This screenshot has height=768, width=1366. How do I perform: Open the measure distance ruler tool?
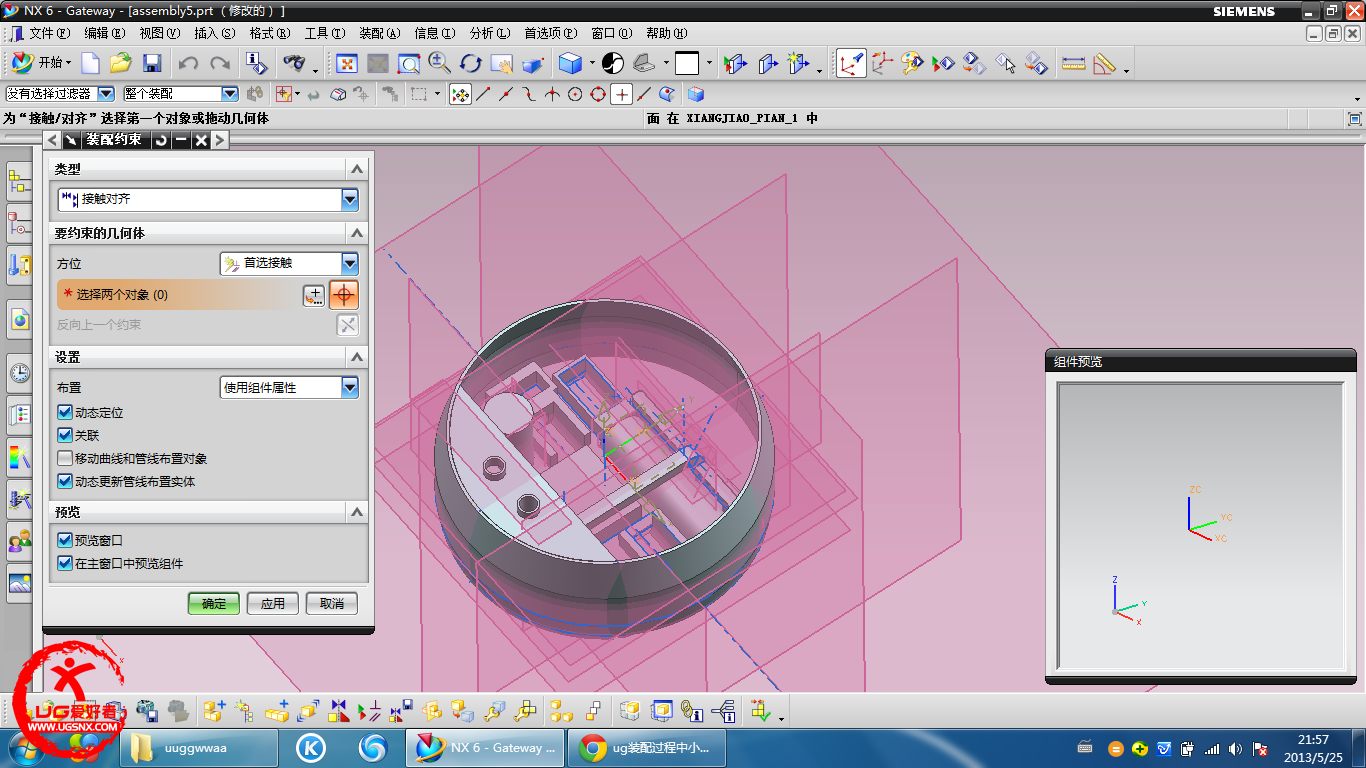click(1073, 63)
